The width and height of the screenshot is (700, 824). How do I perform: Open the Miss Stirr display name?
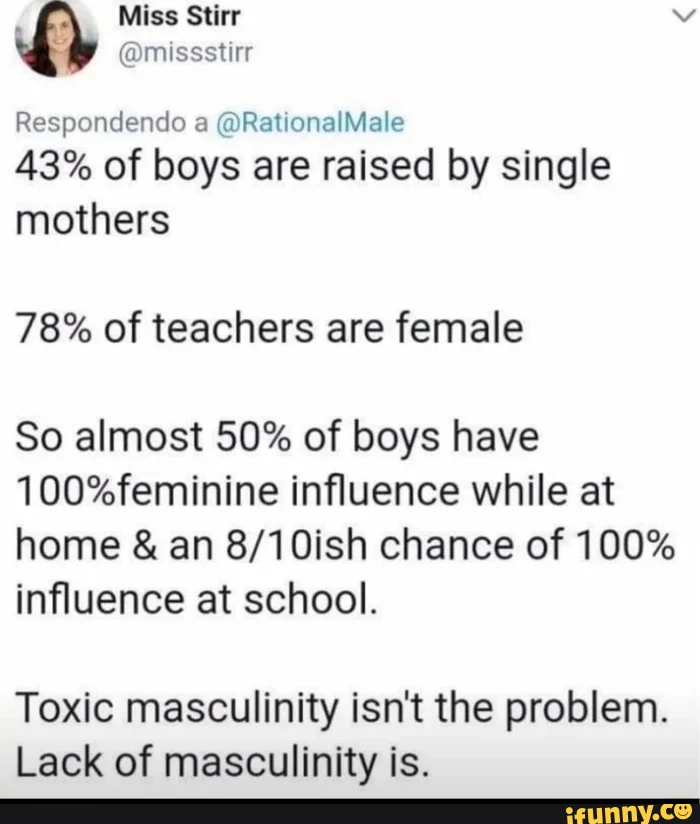pos(169,17)
